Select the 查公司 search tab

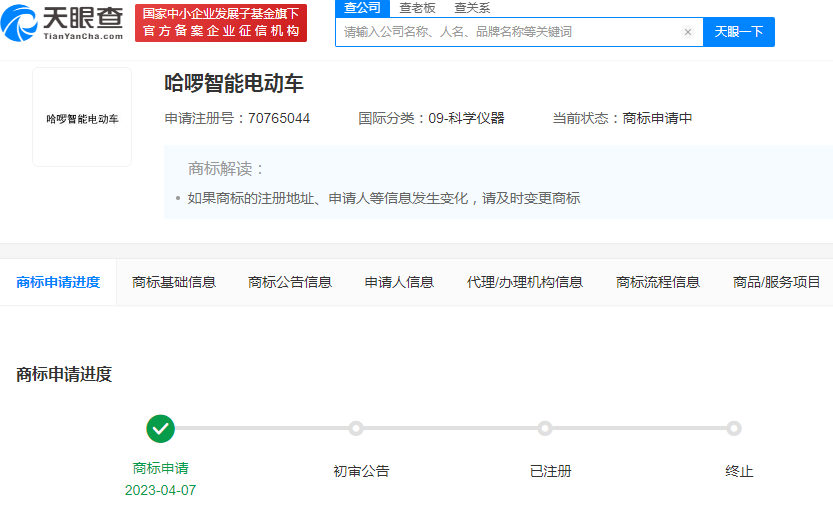[362, 8]
